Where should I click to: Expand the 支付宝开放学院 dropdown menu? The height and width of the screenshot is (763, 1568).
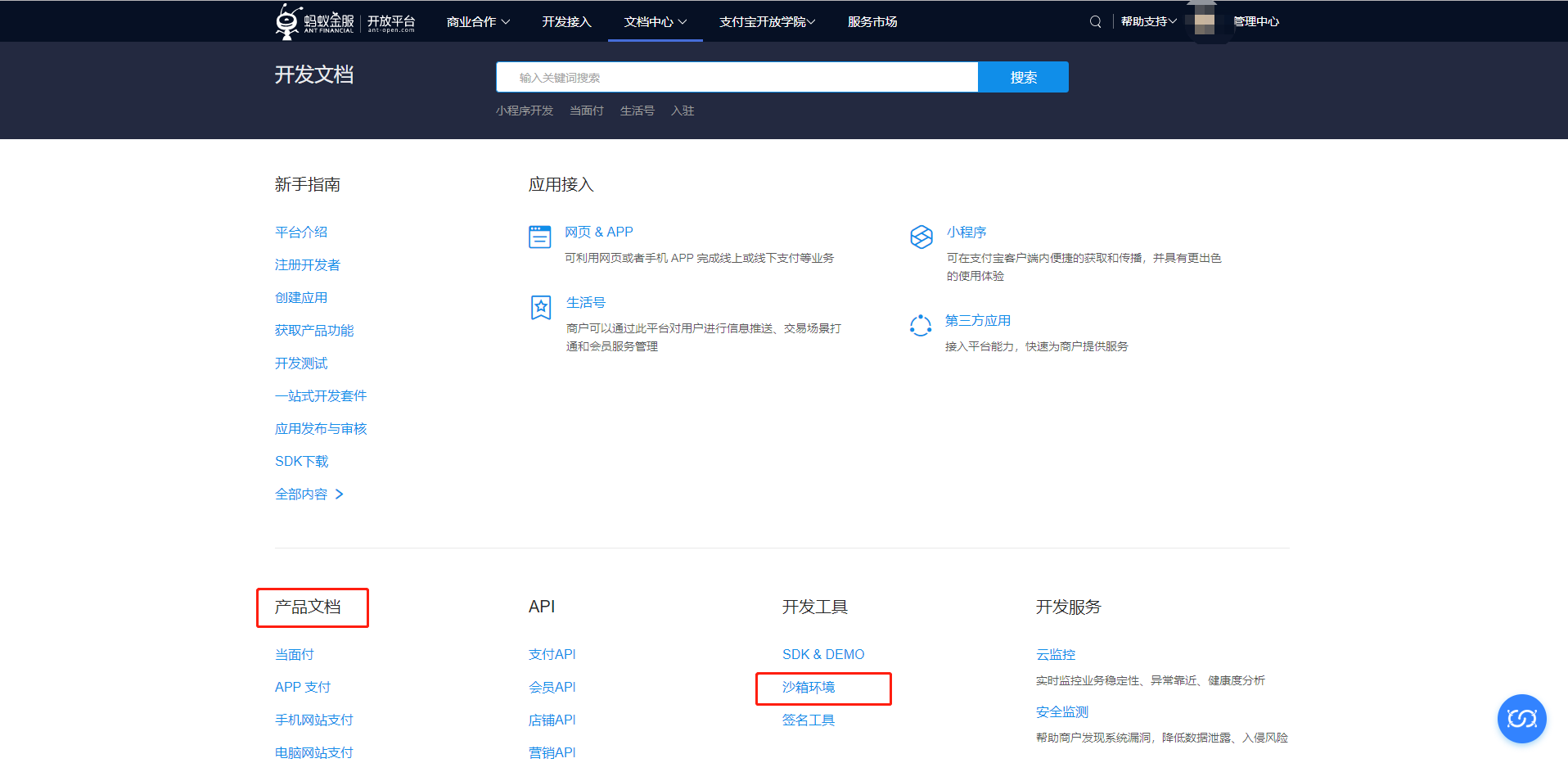pos(767,22)
